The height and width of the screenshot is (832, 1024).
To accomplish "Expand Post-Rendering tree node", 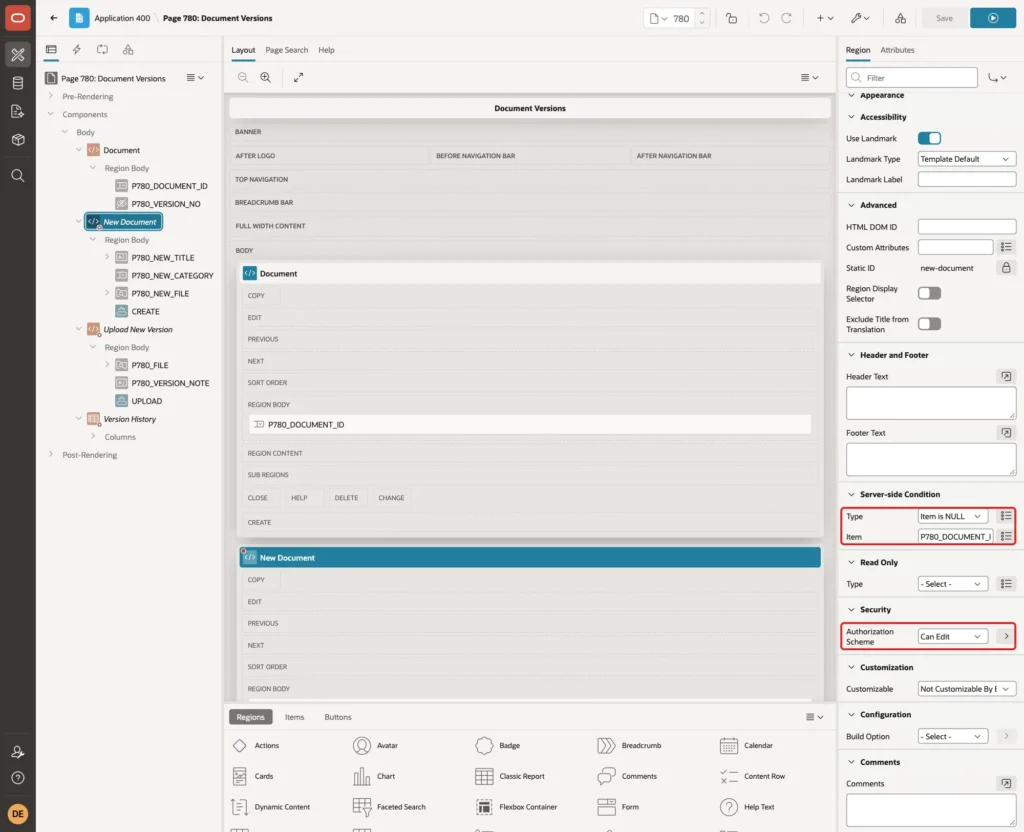I will tap(50, 455).
